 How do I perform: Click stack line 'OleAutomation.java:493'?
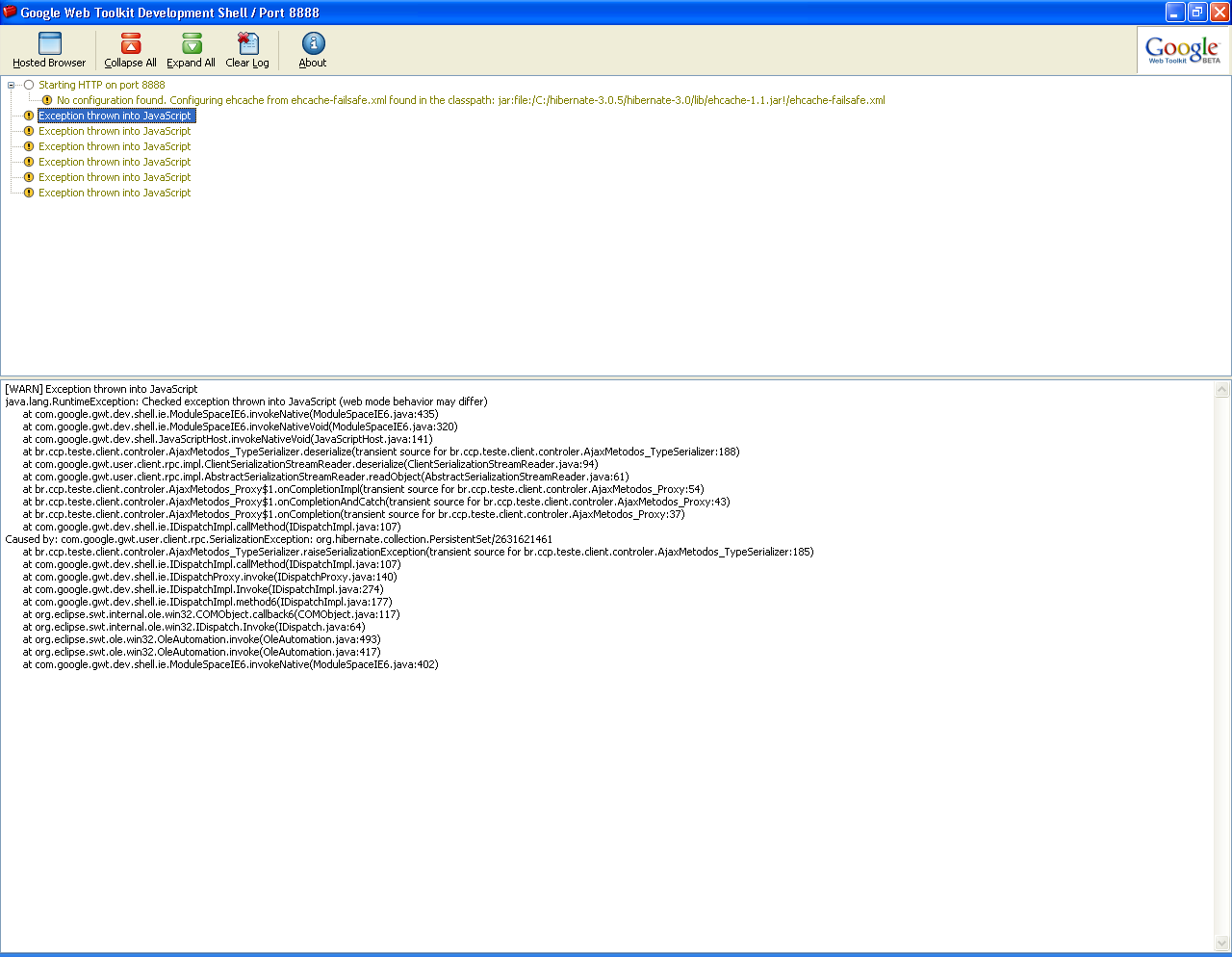point(202,639)
